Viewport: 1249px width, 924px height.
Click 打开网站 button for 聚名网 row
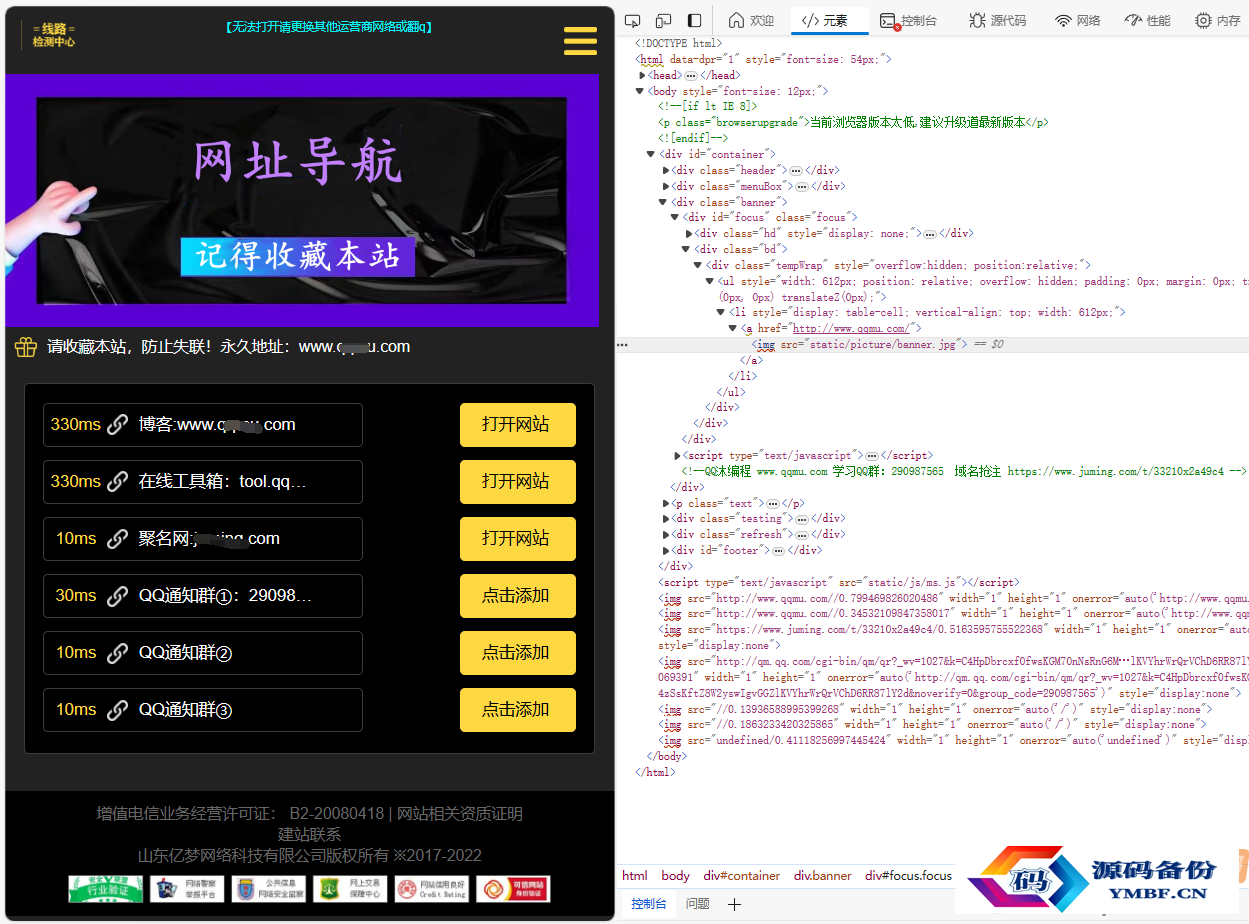tap(518, 539)
